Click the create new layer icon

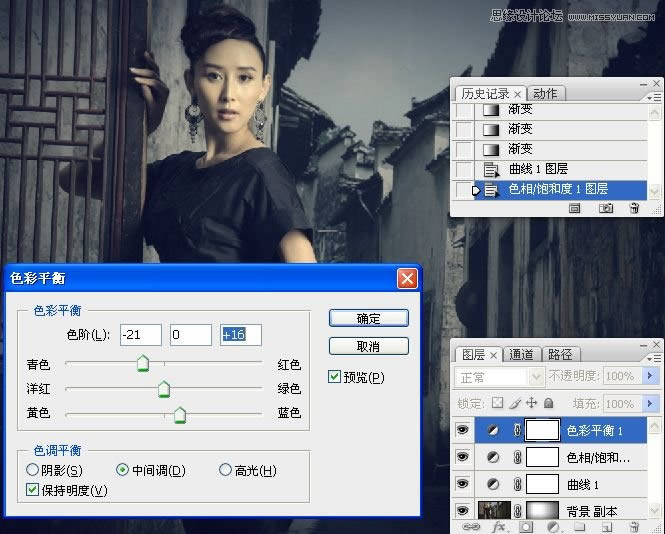tap(607, 526)
